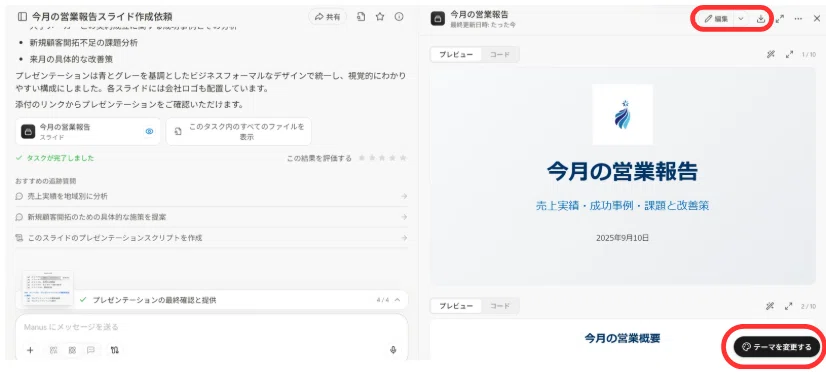This screenshot has width=826, height=372.
Task: Click the bullet 来月の具体的な改善策
Action: coord(71,59)
